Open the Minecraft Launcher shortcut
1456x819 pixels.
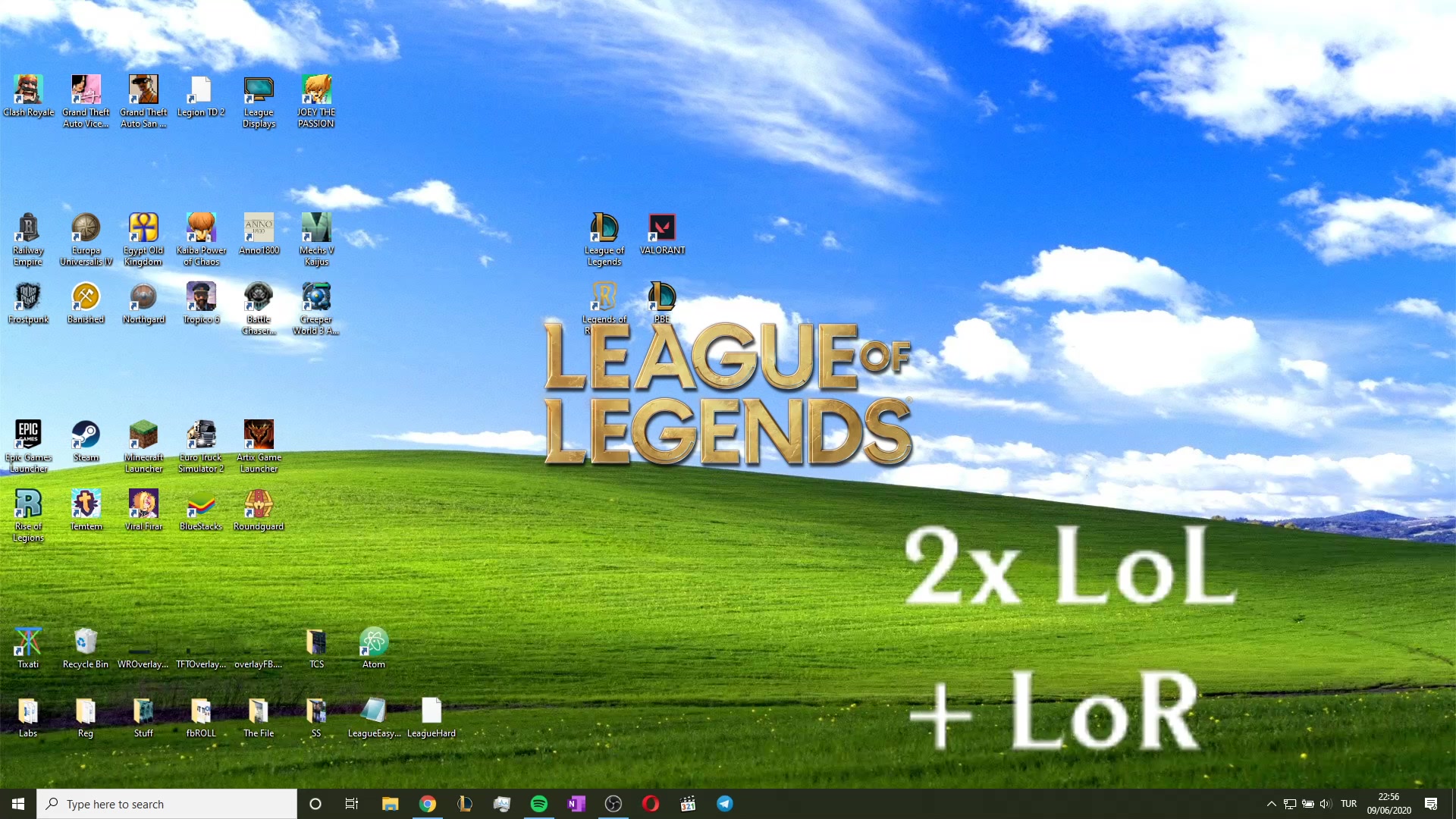[143, 446]
